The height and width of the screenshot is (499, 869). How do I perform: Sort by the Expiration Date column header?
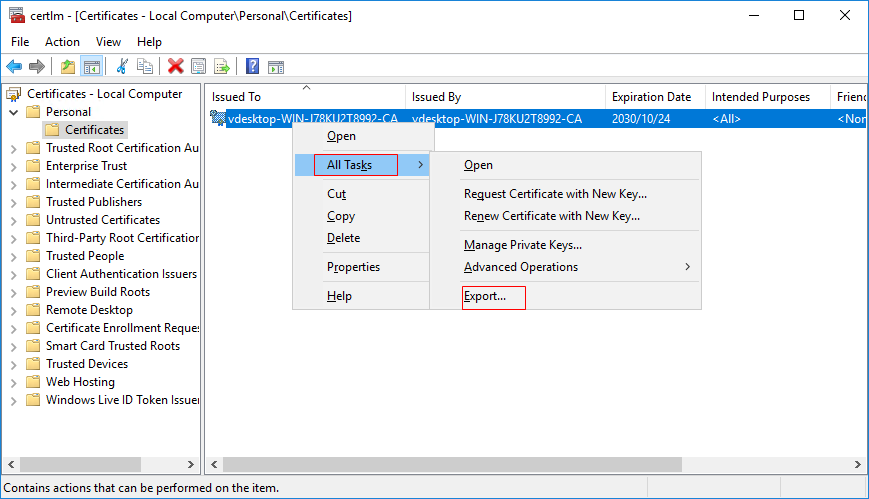pos(651,97)
